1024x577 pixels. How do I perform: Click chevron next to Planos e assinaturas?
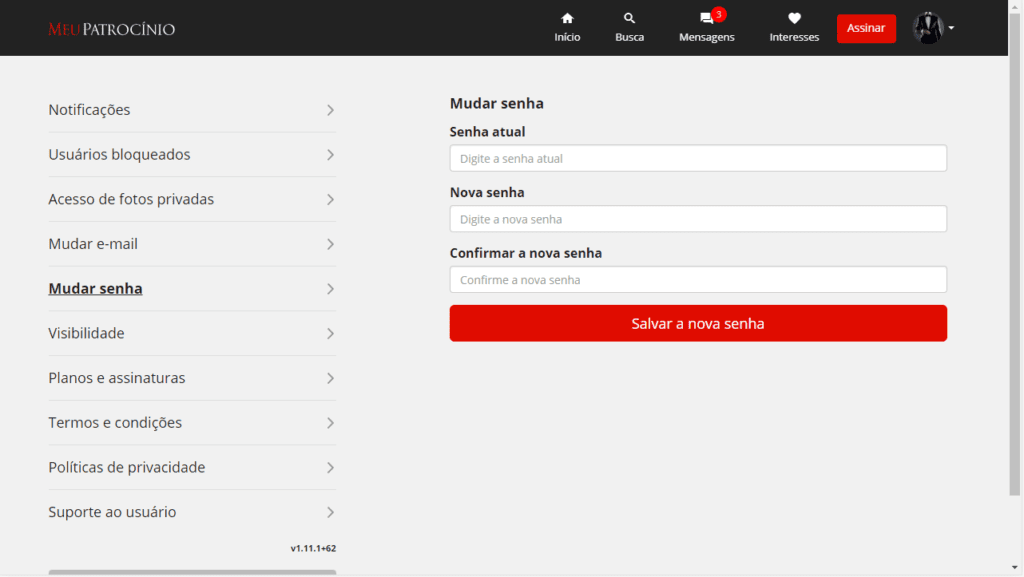[330, 379]
